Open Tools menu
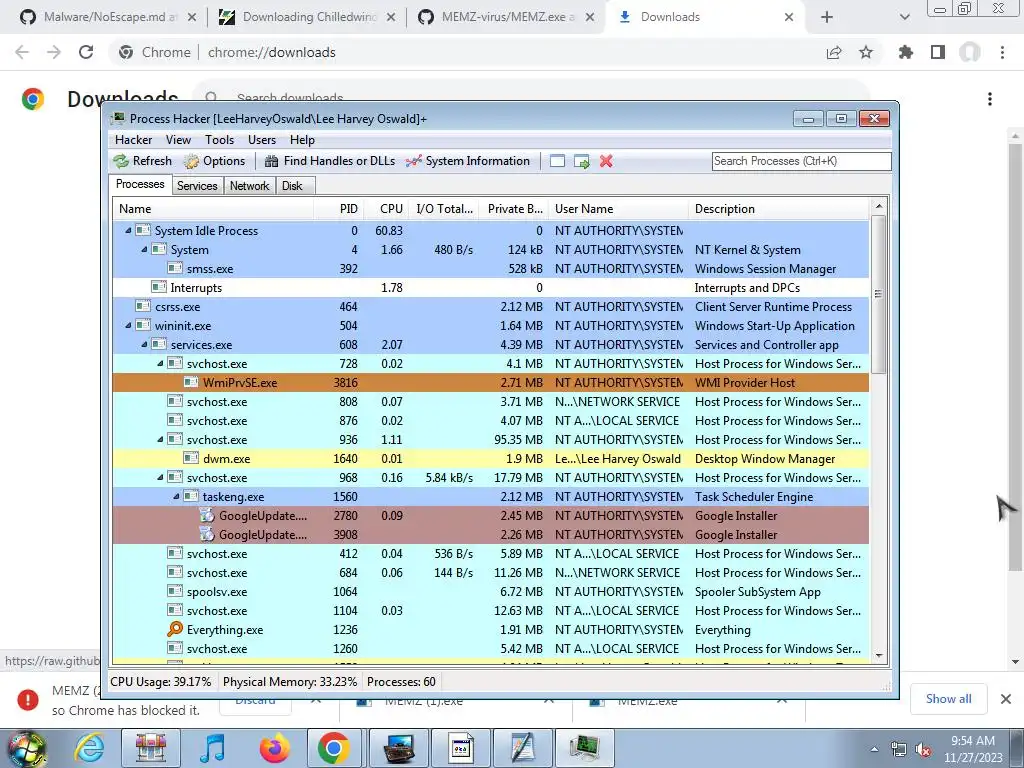Viewport: 1024px width, 768px height. click(219, 140)
